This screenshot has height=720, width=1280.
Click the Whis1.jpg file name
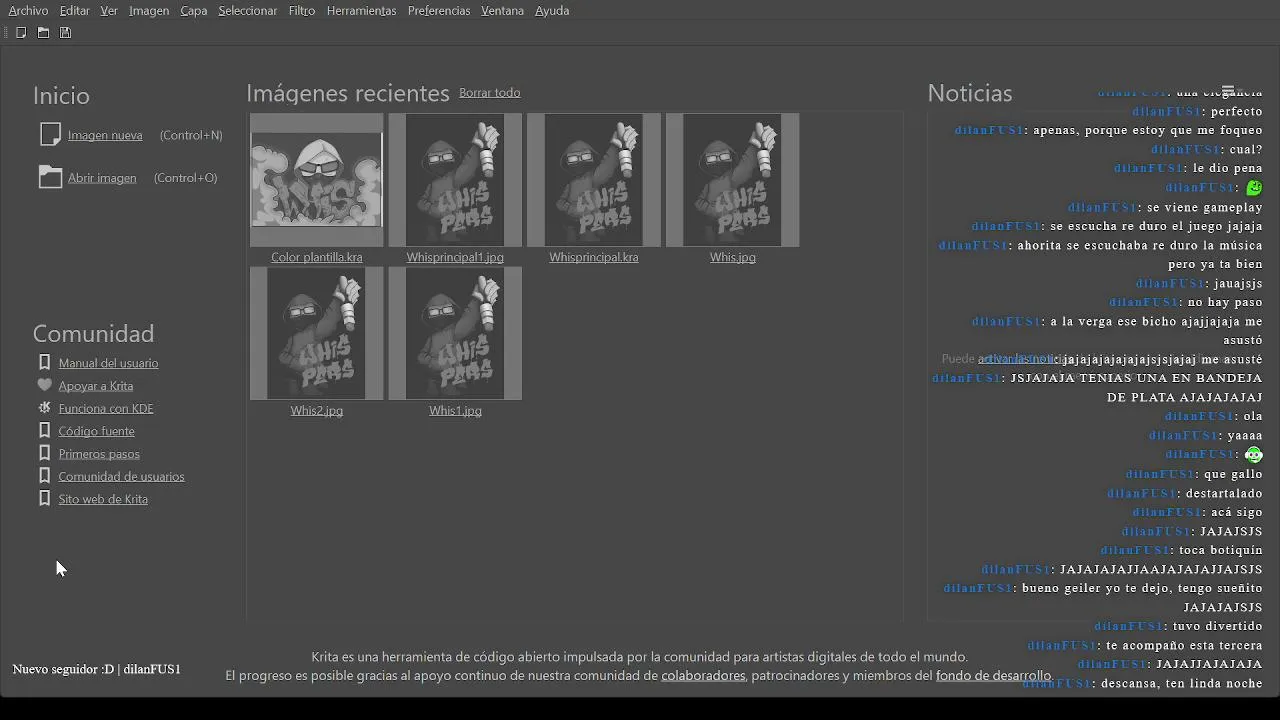(x=455, y=411)
